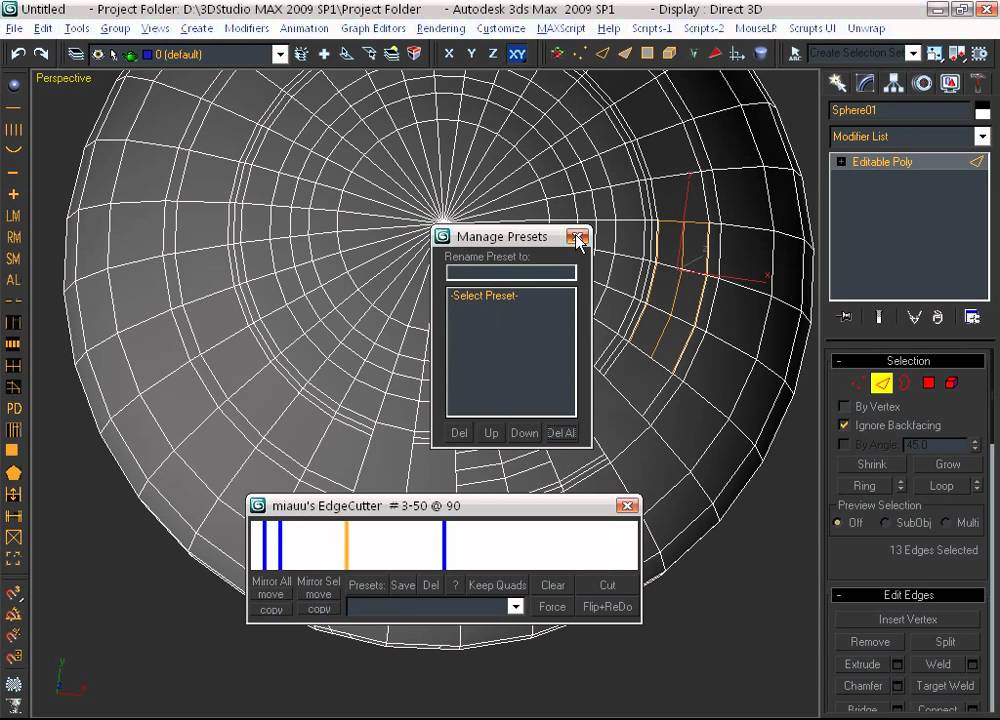This screenshot has height=720, width=1000.
Task: Click the Cut button in EdgeCutter
Action: tap(607, 585)
